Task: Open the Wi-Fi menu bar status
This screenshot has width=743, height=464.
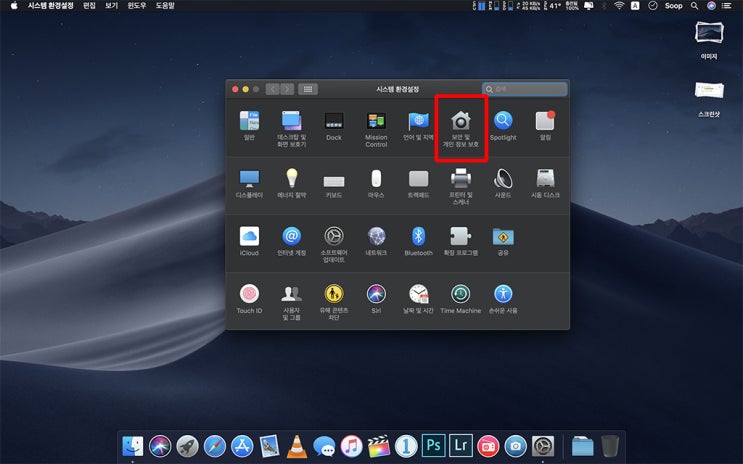Action: click(x=619, y=6)
